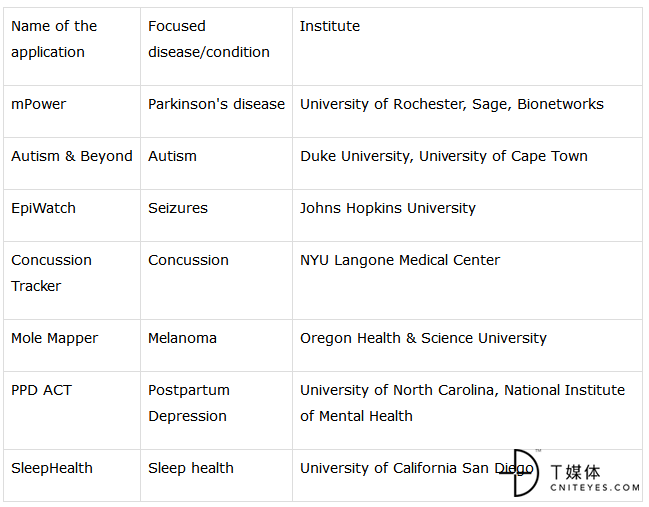Click the T媒体 logo icon watermark
Image resolution: width=649 pixels, height=507 pixels.
[x=520, y=473]
